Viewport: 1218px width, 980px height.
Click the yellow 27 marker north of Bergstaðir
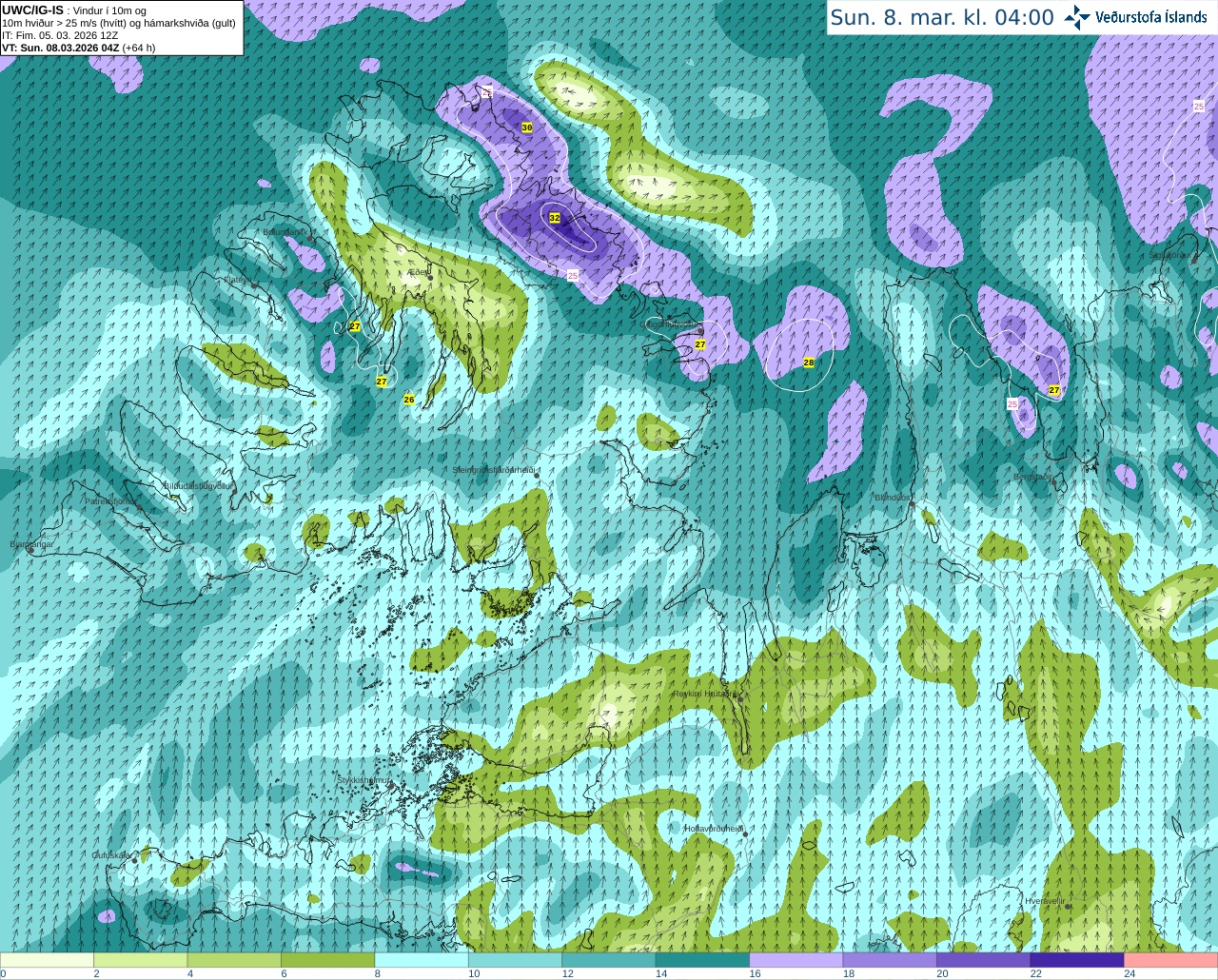(1054, 390)
